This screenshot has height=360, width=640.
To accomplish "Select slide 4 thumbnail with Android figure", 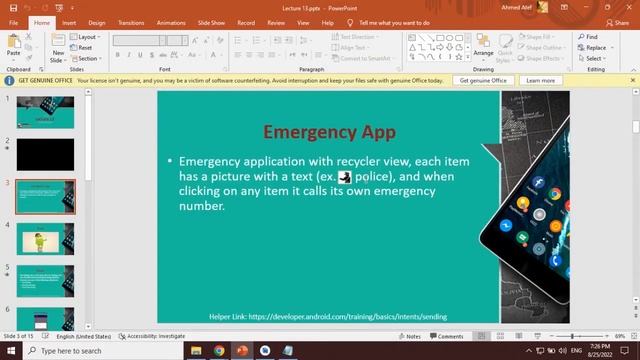I will point(45,239).
